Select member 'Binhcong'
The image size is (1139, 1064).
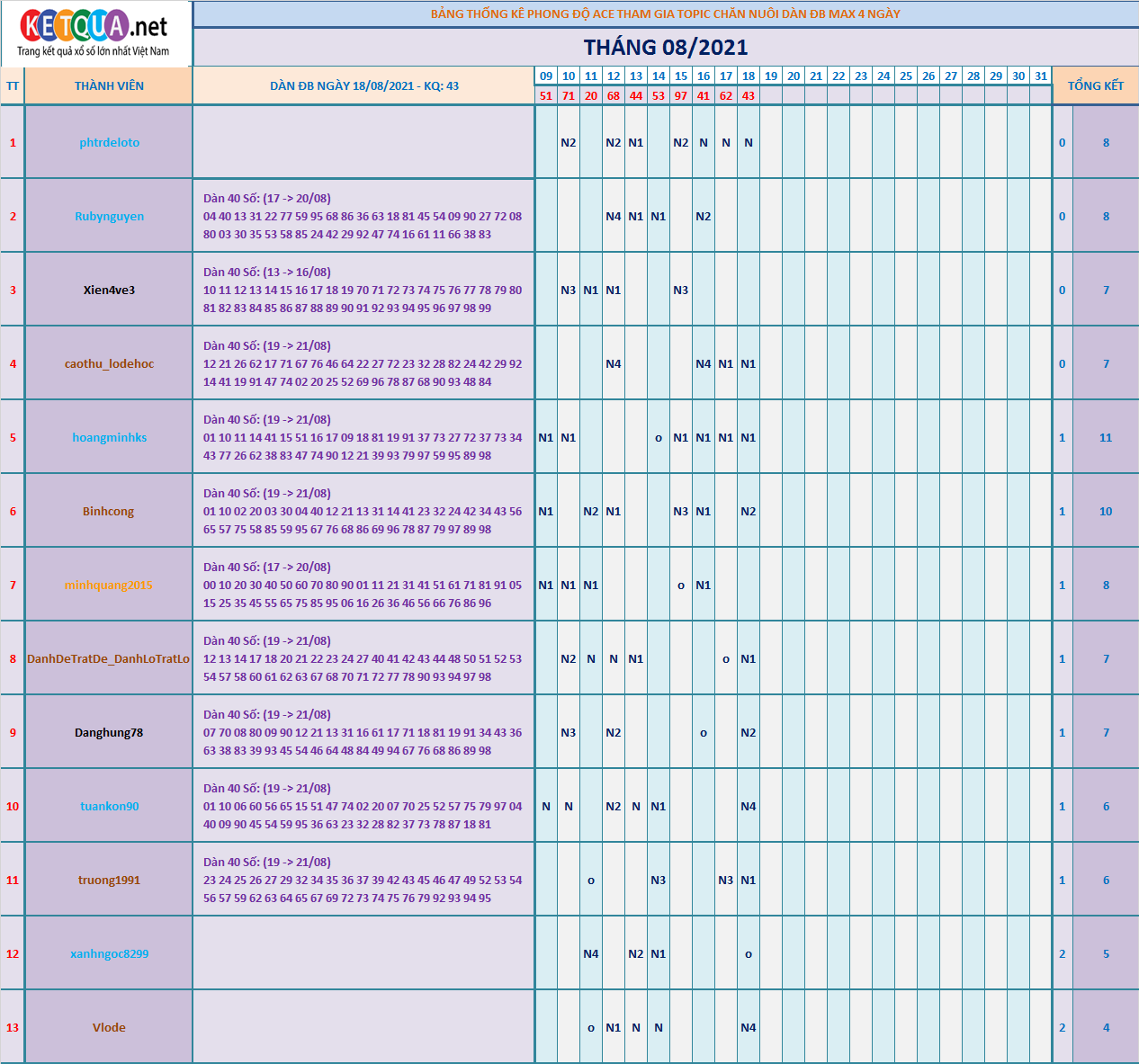pyautogui.click(x=109, y=512)
